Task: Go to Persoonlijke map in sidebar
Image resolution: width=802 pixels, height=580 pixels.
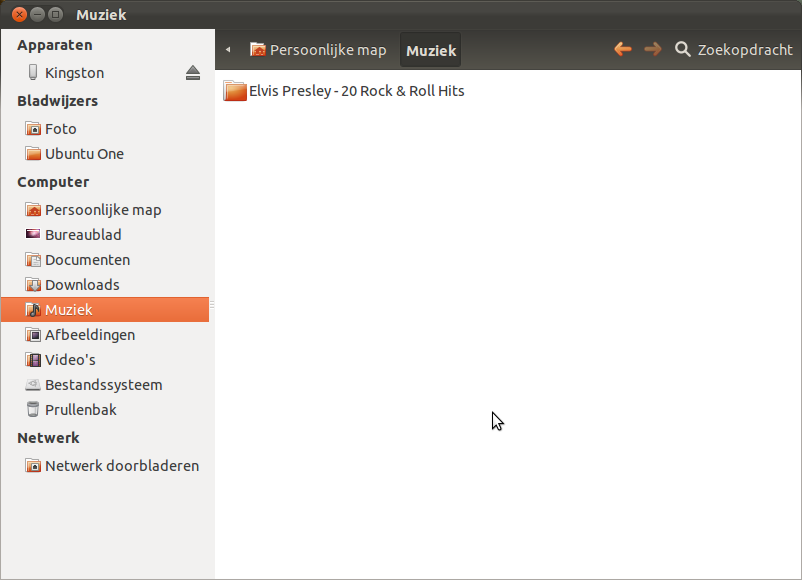Action: (102, 210)
